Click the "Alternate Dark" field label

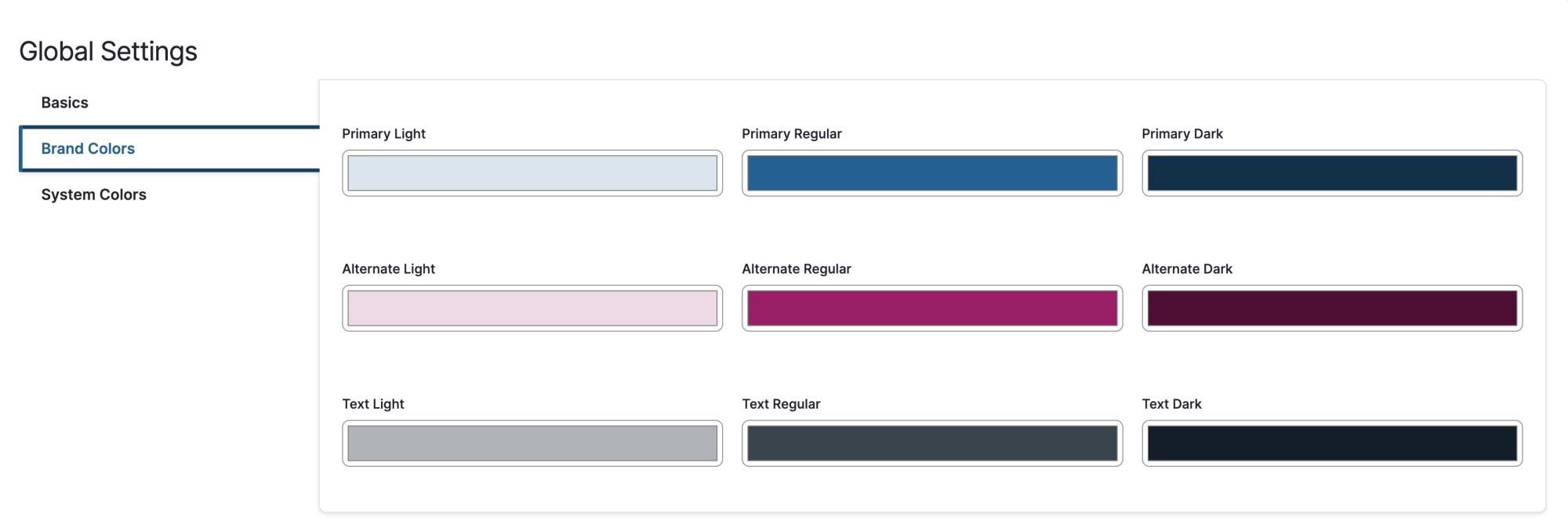coord(1187,269)
